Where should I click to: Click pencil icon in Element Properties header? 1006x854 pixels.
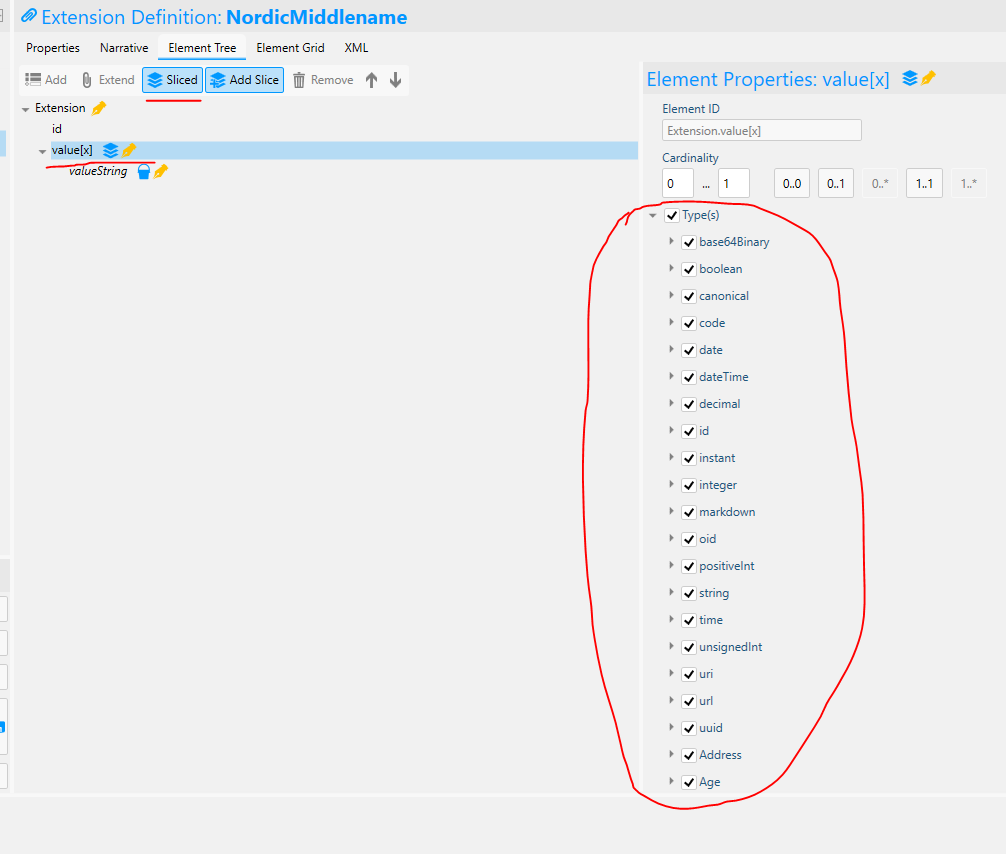coord(928,78)
